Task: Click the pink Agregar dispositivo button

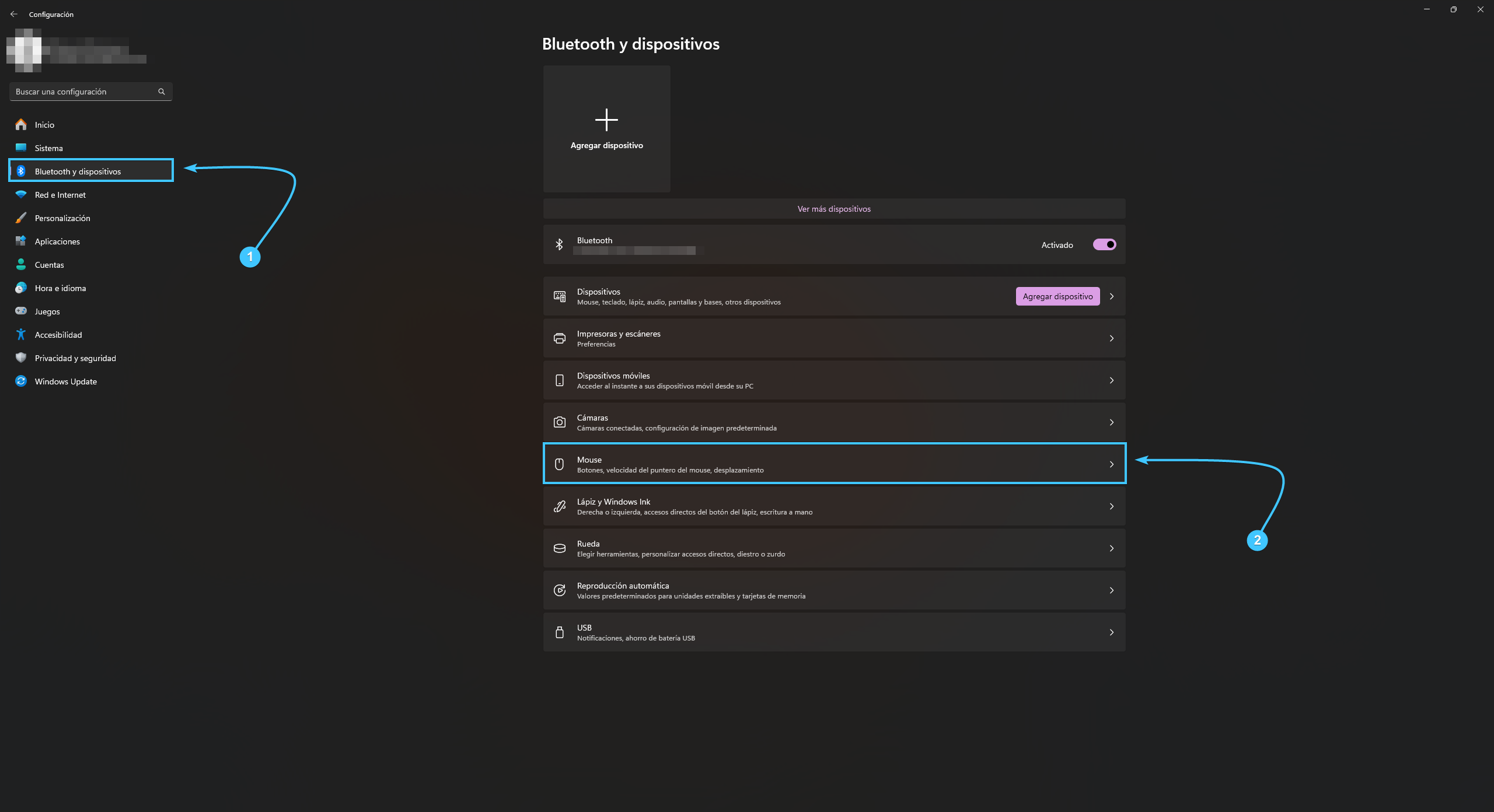Action: pyautogui.click(x=1057, y=296)
